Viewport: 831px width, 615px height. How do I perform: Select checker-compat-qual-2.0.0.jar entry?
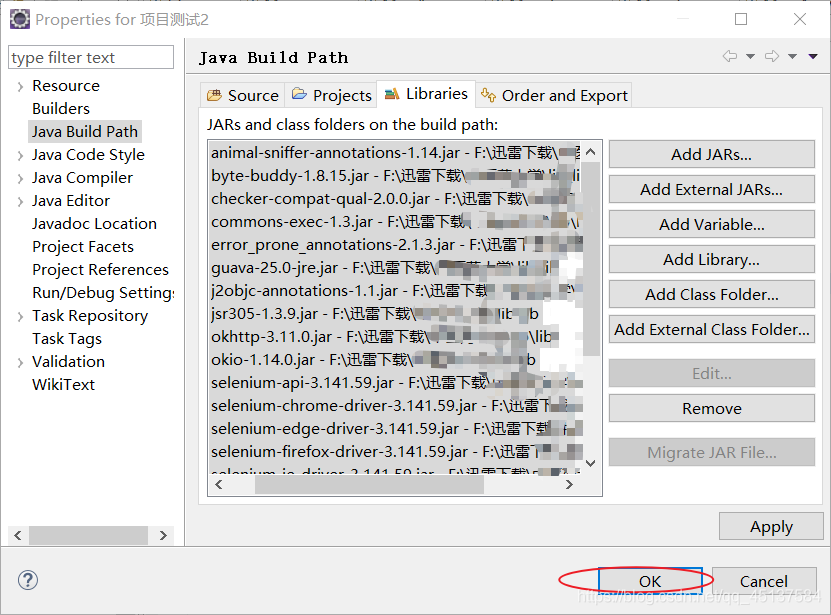click(x=395, y=199)
